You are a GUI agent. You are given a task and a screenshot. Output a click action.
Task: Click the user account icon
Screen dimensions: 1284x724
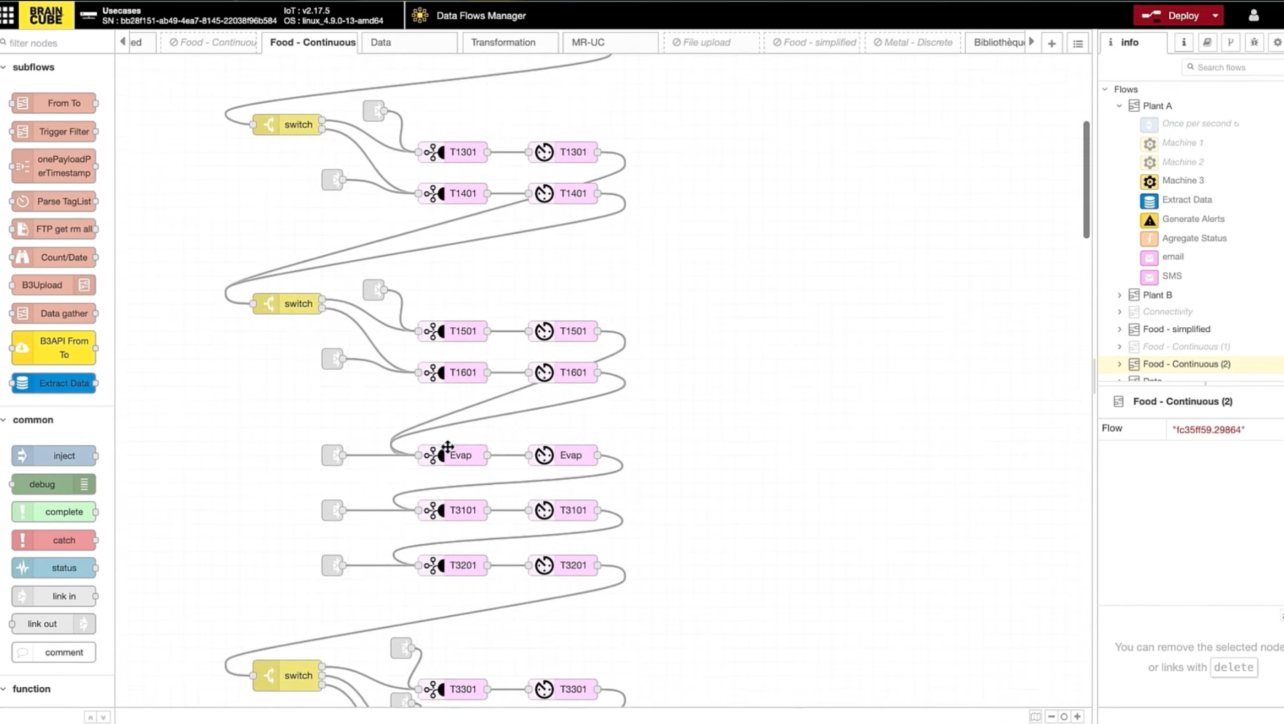pyautogui.click(x=1253, y=15)
